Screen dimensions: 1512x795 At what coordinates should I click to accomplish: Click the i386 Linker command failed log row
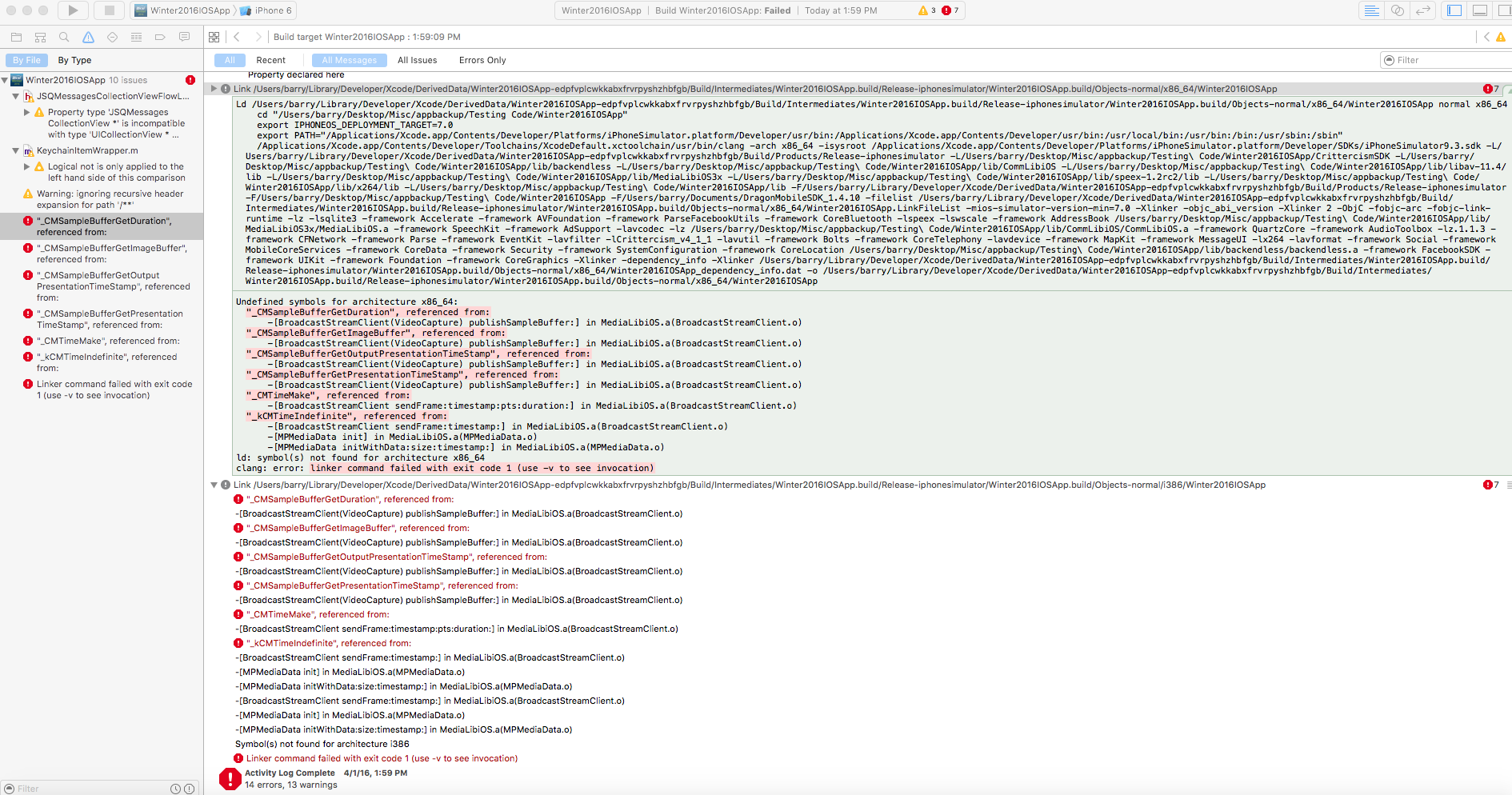point(382,758)
